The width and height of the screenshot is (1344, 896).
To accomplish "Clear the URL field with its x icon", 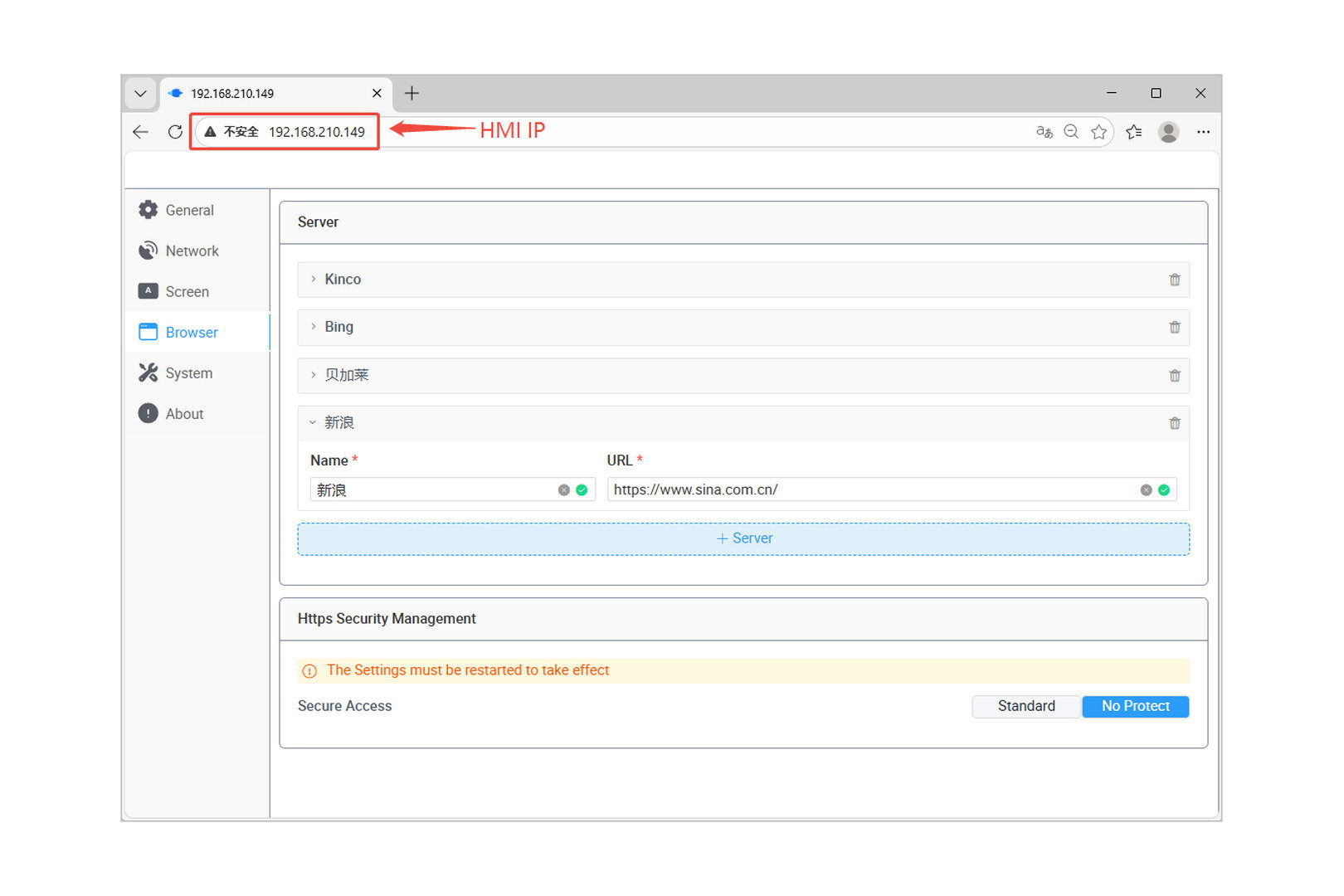I will coord(1147,490).
